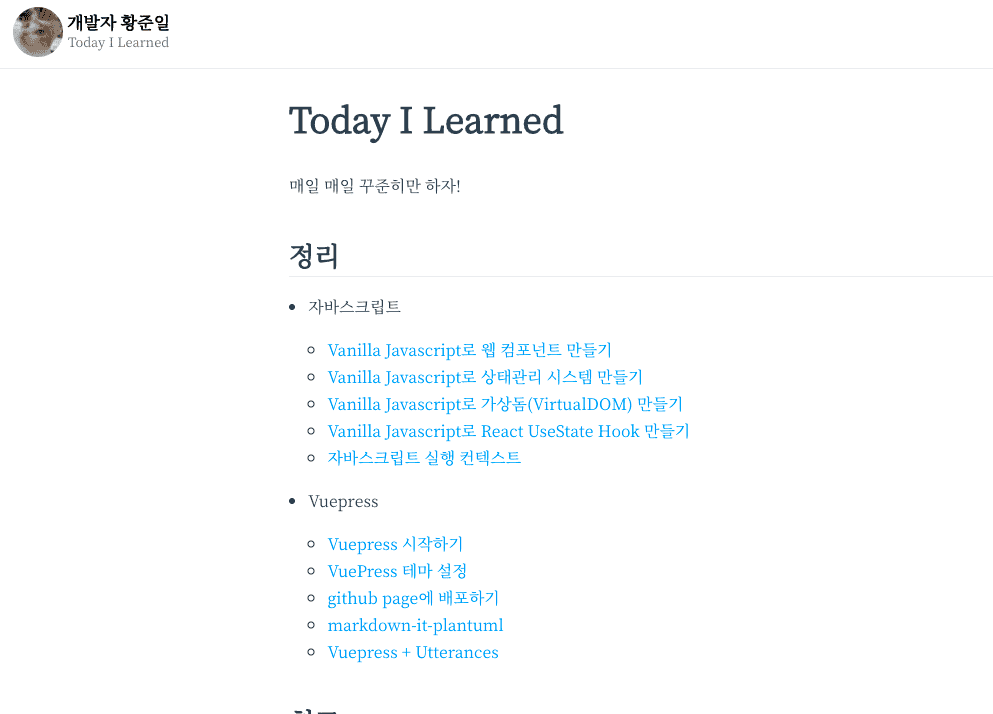Click the 매일 매일 꾸준히만 하자! tagline text
Screen dimensions: 993x714
click(x=375, y=186)
